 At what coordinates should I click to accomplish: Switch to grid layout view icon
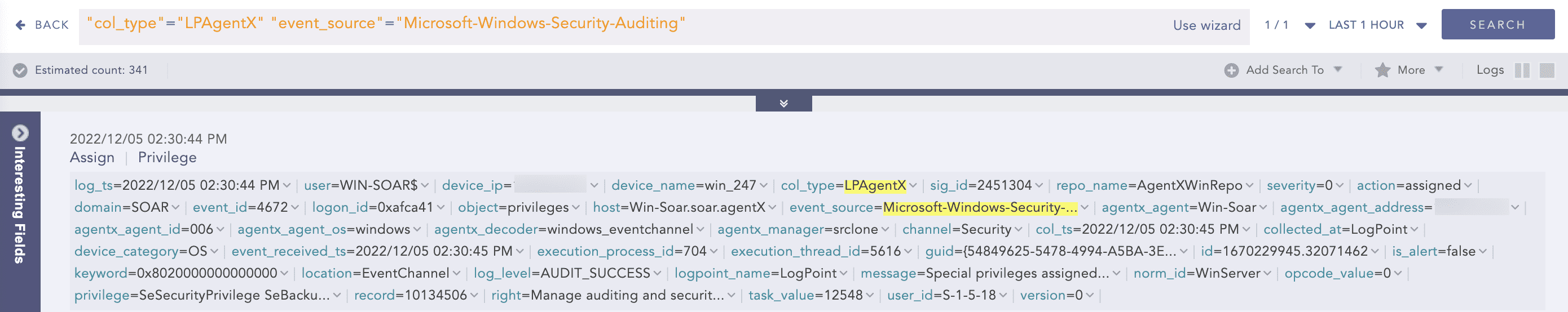point(1547,70)
